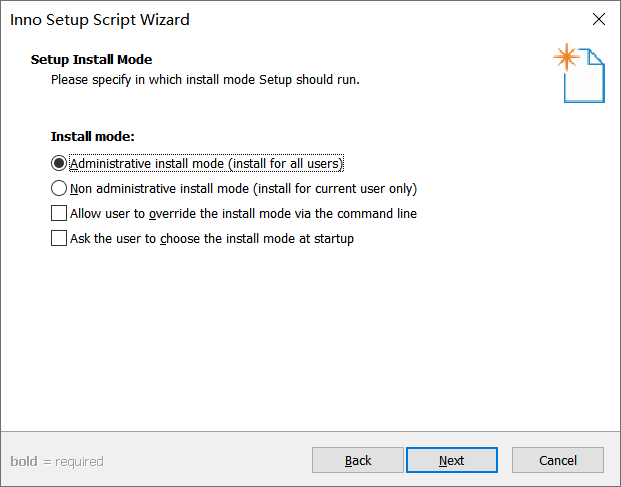Cancel the script wizard
The image size is (621, 487).
click(x=558, y=460)
